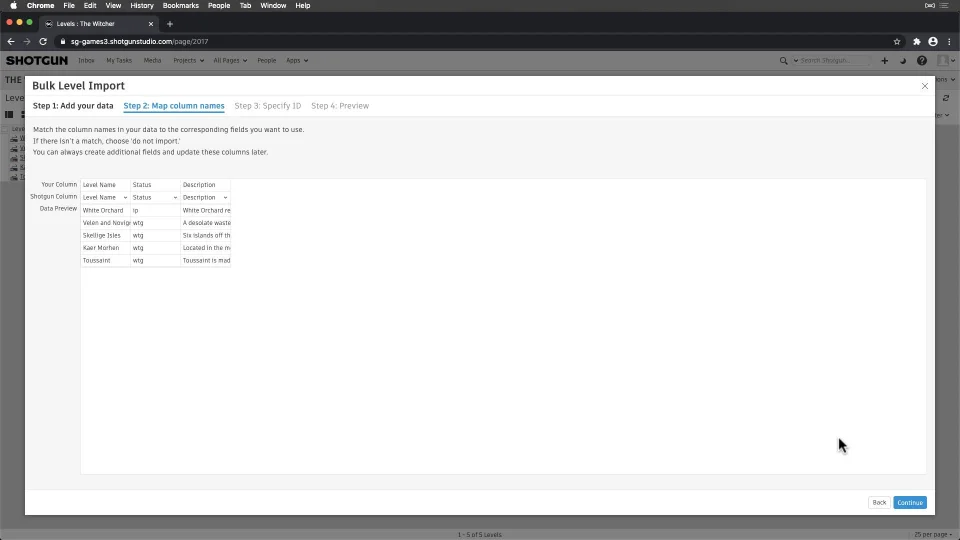This screenshot has width=960, height=540.
Task: Open the Media page
Action: click(x=152, y=61)
